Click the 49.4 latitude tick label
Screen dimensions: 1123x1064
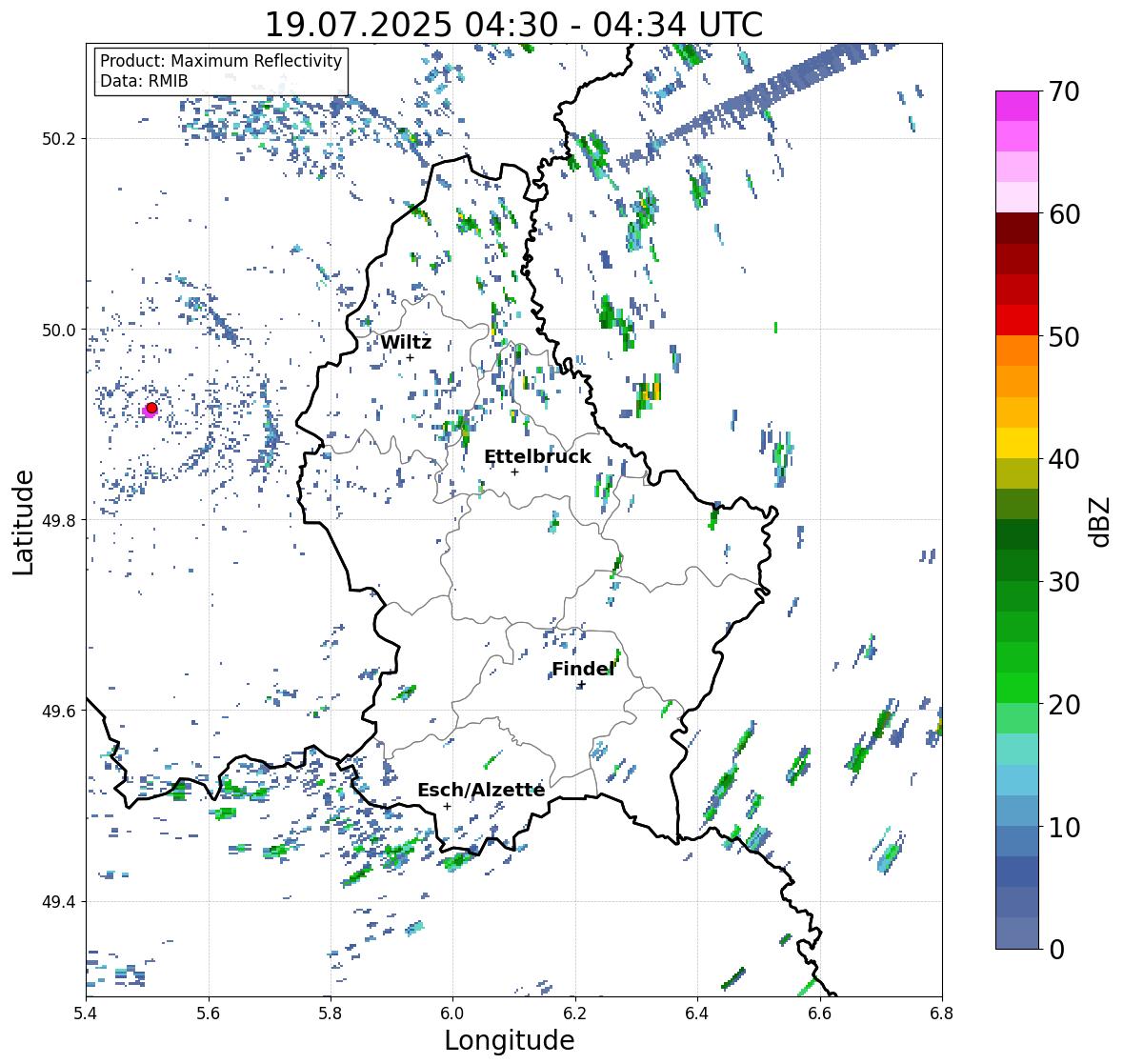pos(59,902)
